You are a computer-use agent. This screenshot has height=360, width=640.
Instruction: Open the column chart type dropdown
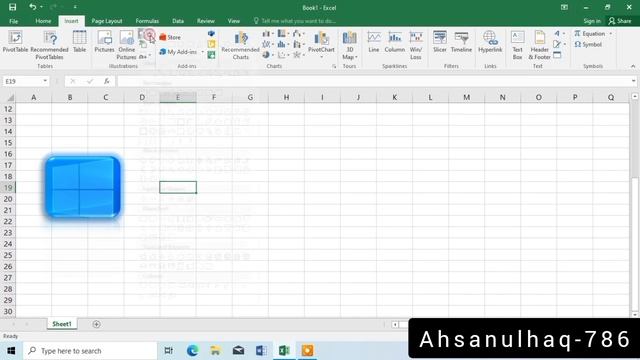coord(268,33)
